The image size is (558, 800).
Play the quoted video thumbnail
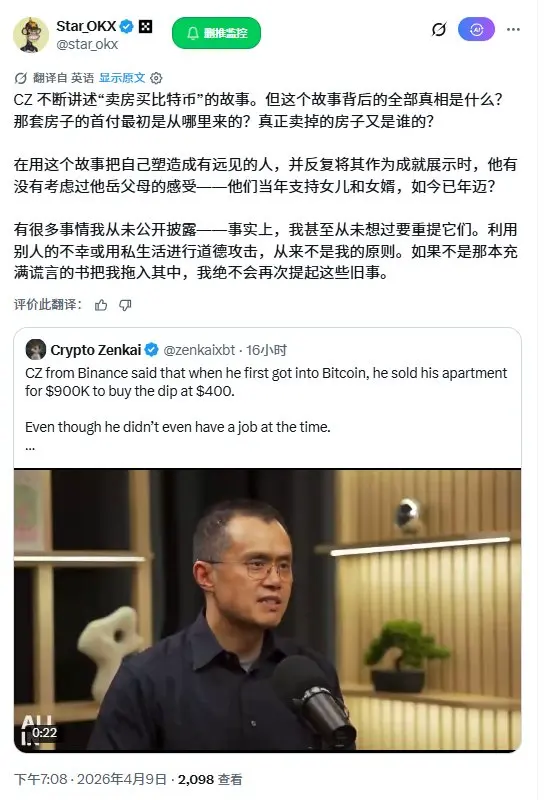(x=267, y=610)
